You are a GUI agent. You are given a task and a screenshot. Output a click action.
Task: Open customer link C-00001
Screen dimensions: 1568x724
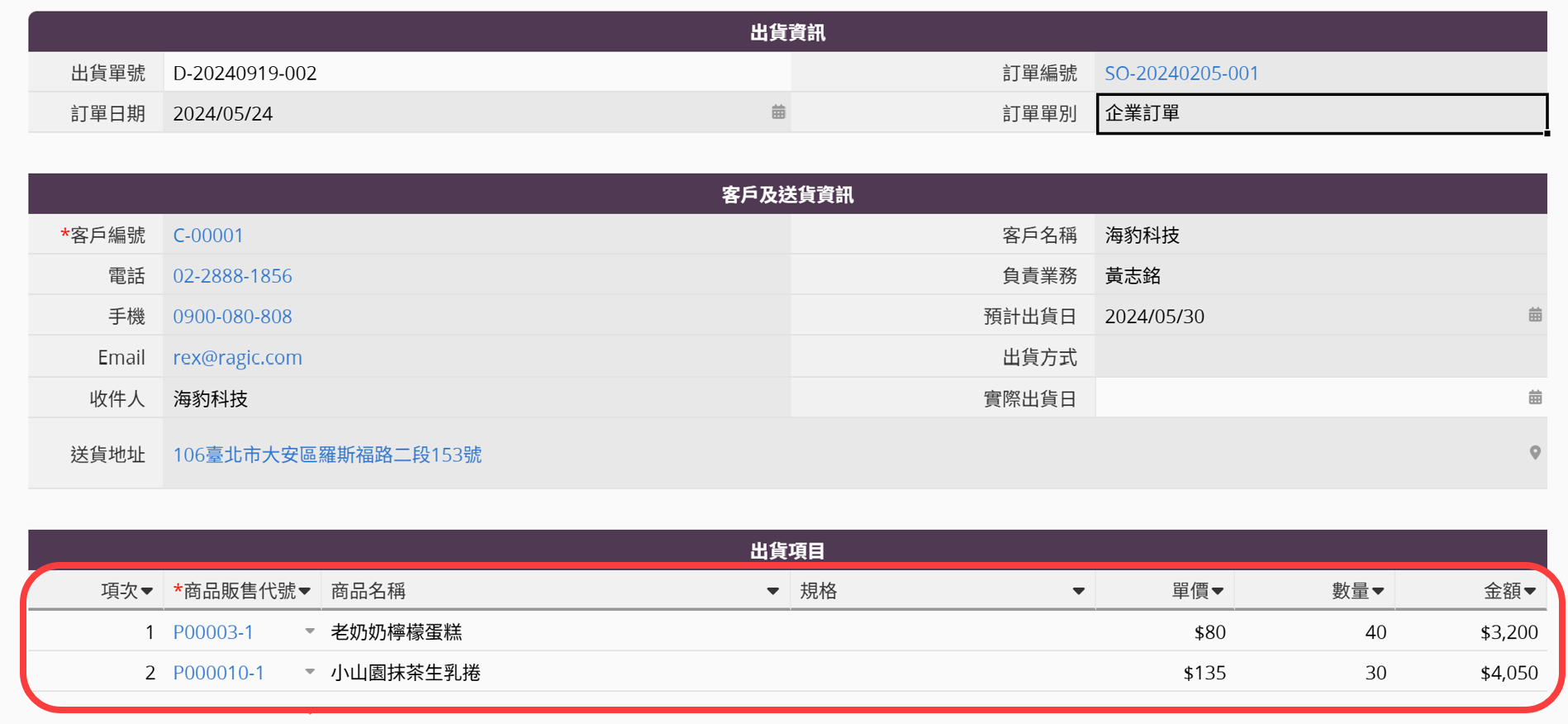coord(208,236)
